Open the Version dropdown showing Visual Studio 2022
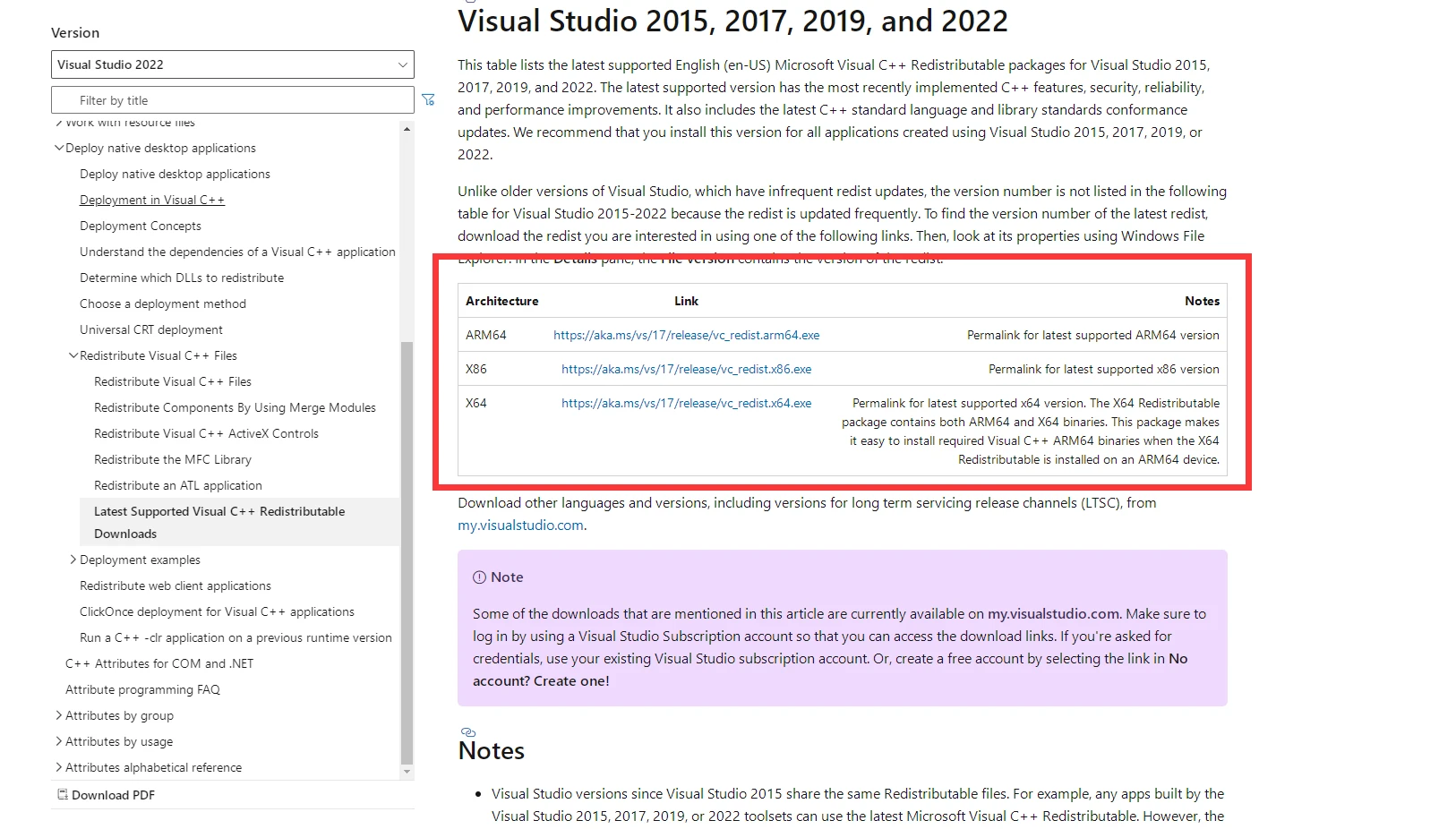This screenshot has height=829, width=1456. coord(232,64)
